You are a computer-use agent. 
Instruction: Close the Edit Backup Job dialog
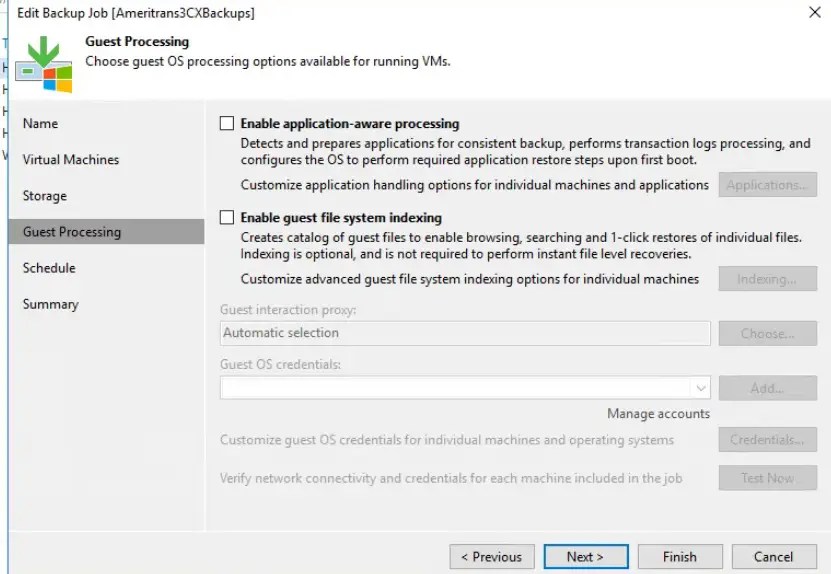(815, 12)
